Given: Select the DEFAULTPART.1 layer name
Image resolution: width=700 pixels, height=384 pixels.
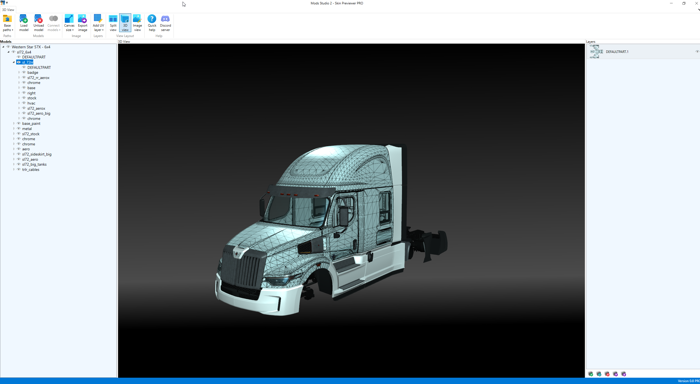Looking at the screenshot, I should [617, 52].
